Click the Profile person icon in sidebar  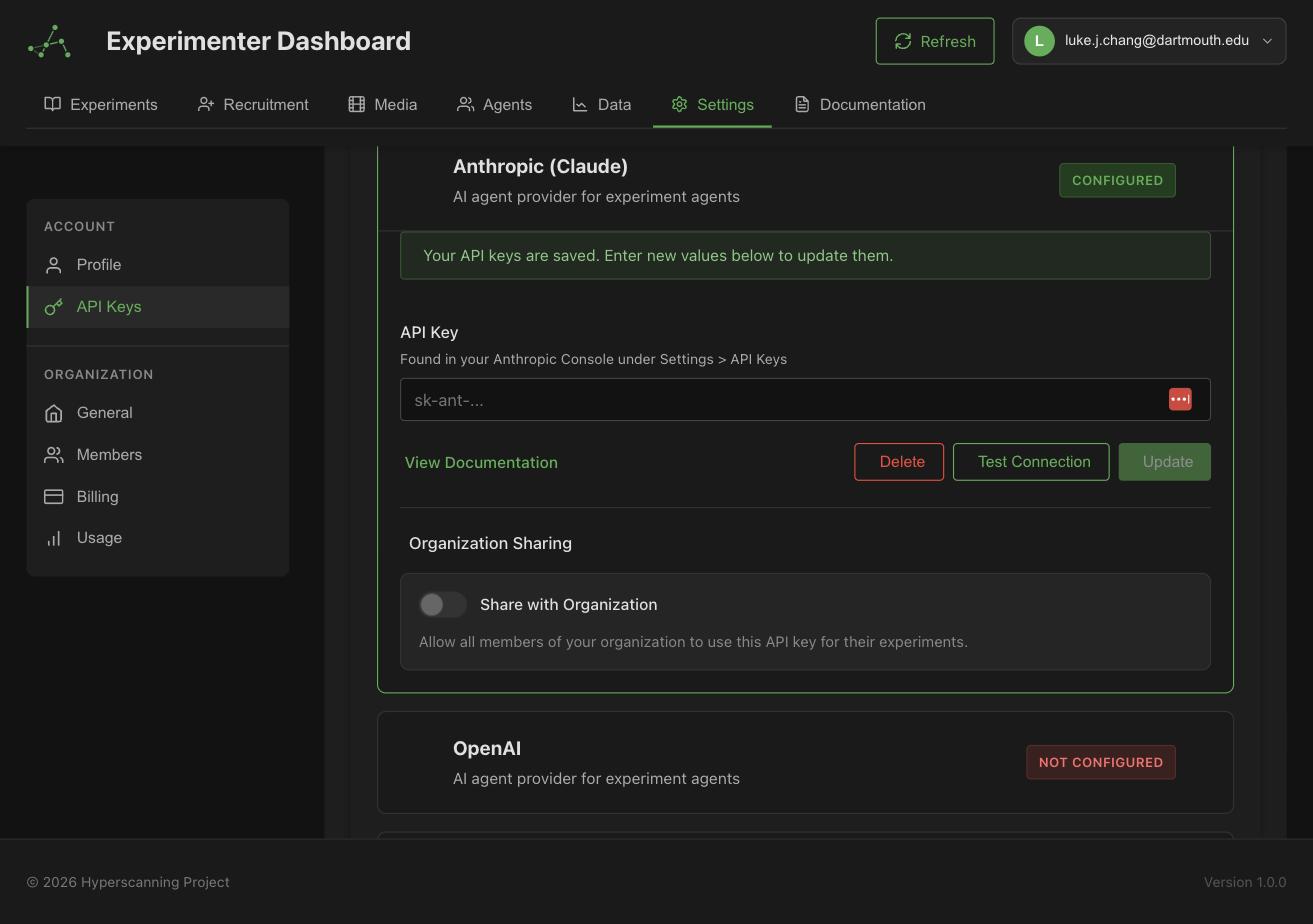54,265
